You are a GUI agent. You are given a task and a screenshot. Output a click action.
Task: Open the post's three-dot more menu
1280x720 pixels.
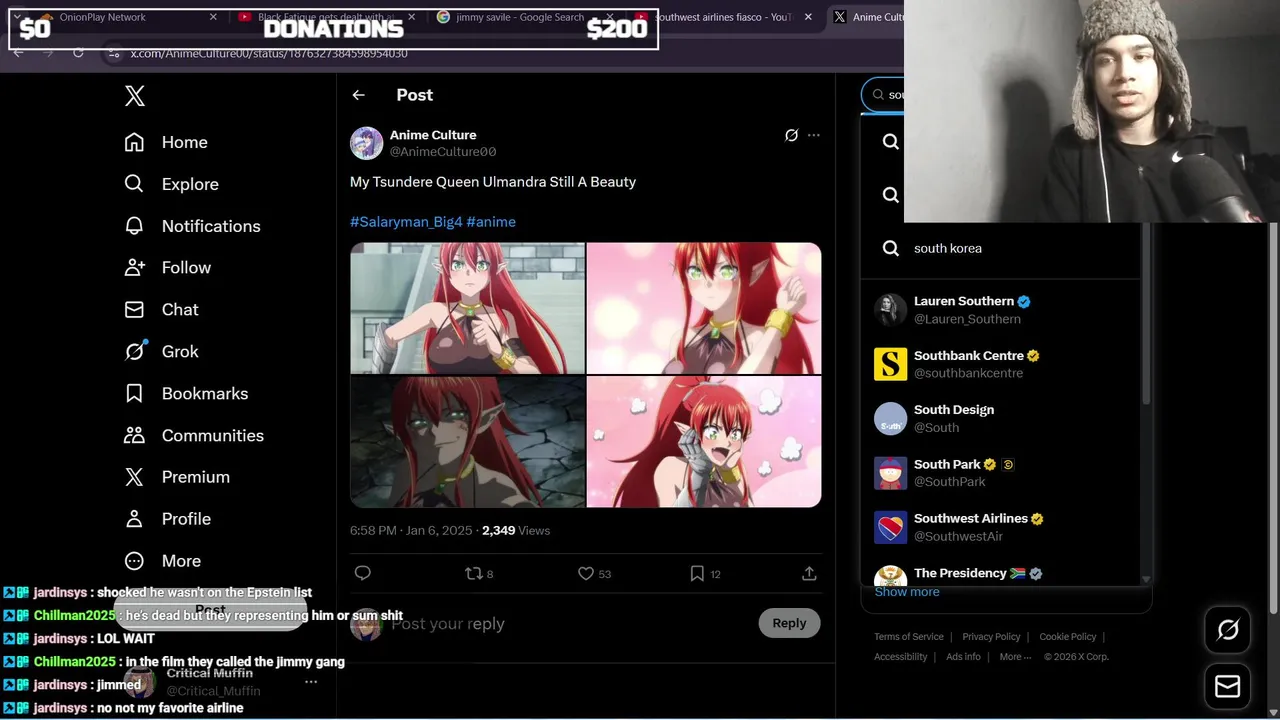[x=814, y=135]
